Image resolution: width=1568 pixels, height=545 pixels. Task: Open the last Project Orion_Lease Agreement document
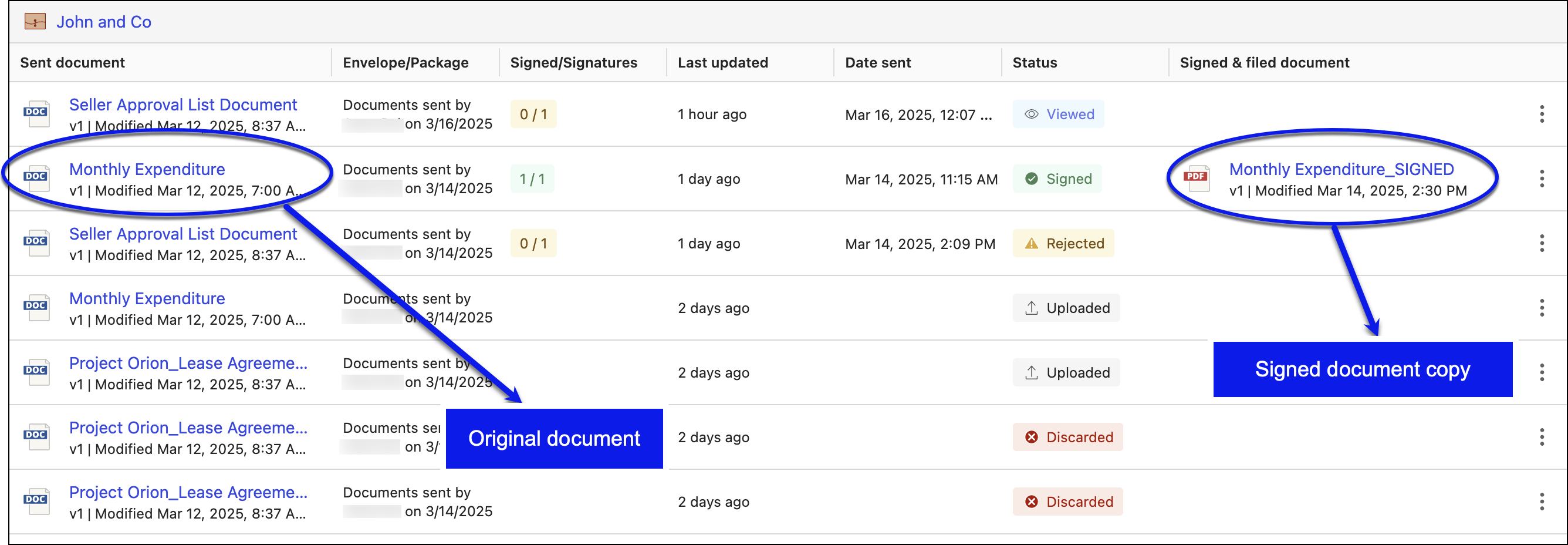pos(188,492)
